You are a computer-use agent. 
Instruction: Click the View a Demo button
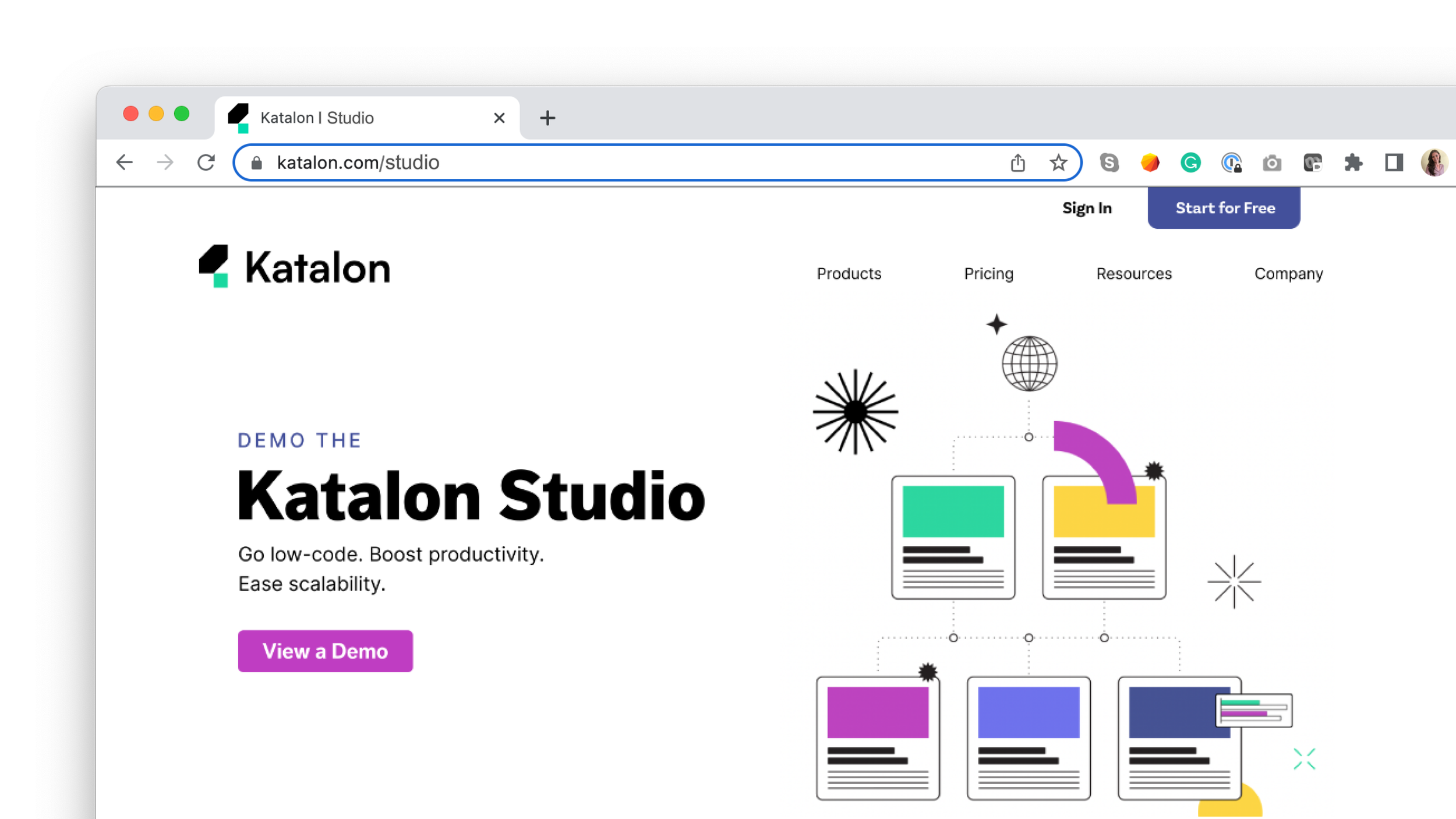pos(326,651)
